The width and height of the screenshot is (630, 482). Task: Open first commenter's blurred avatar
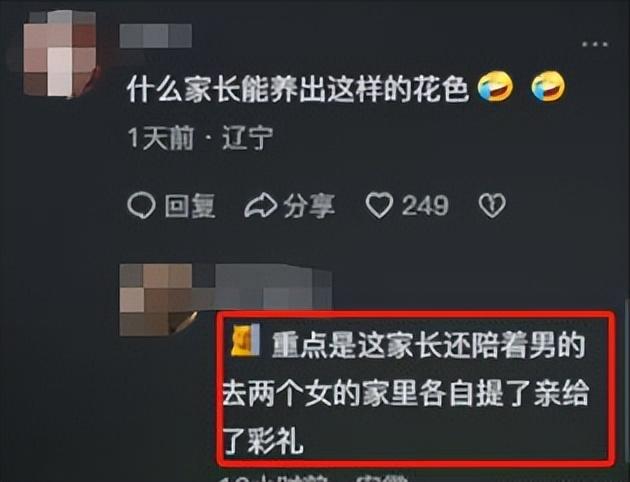tap(60, 54)
